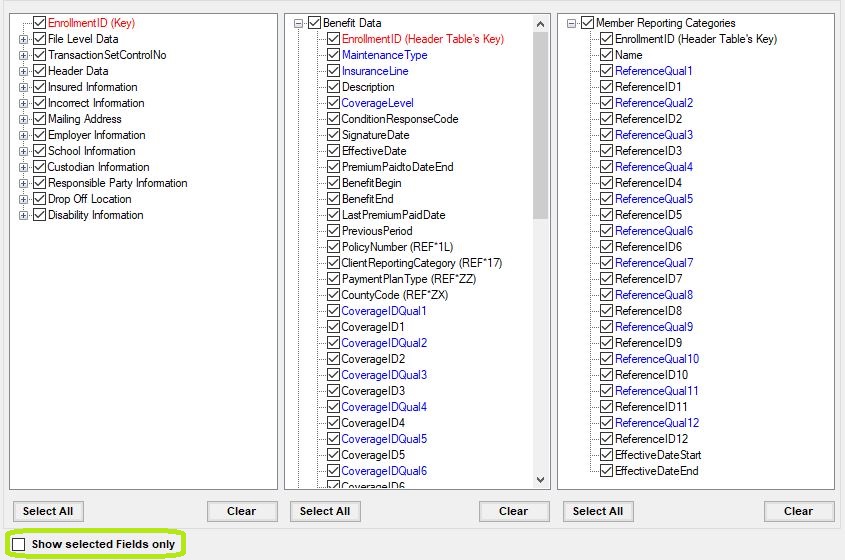This screenshot has width=845, height=560.
Task: Uncheck the Header Data checkbox
Action: coord(39,71)
